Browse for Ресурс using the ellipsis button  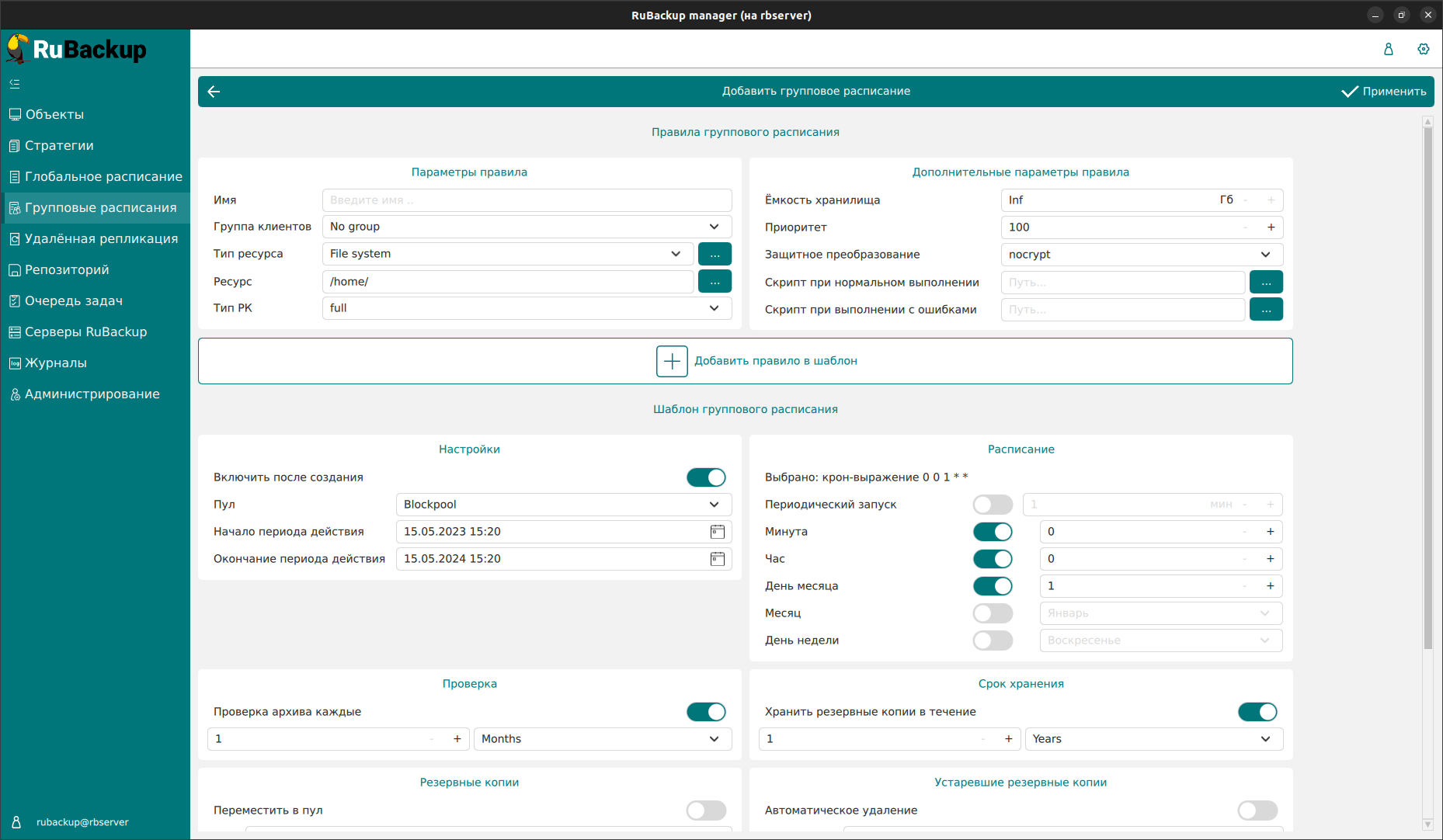coord(715,282)
